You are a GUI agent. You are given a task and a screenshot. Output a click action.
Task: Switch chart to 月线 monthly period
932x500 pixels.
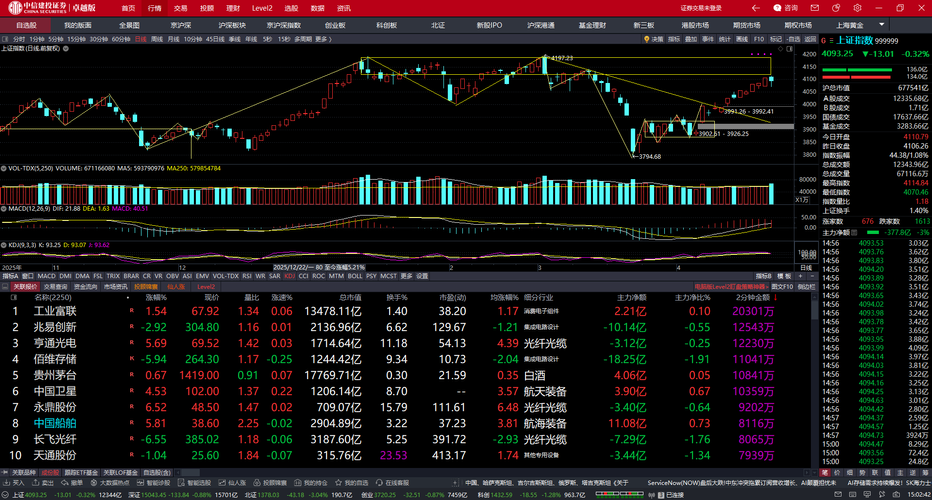(x=174, y=39)
